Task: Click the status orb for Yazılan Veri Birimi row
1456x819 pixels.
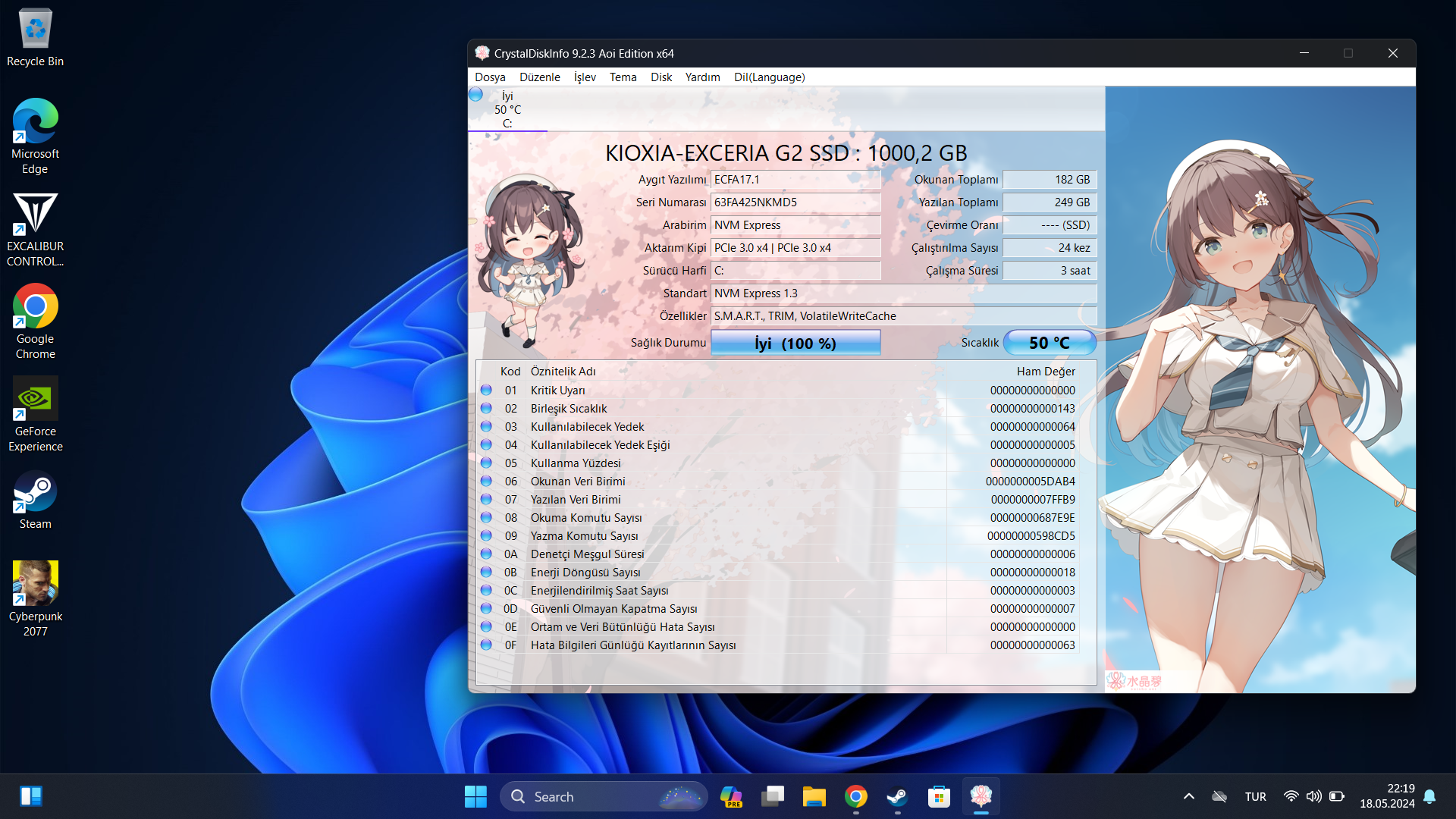Action: (486, 499)
